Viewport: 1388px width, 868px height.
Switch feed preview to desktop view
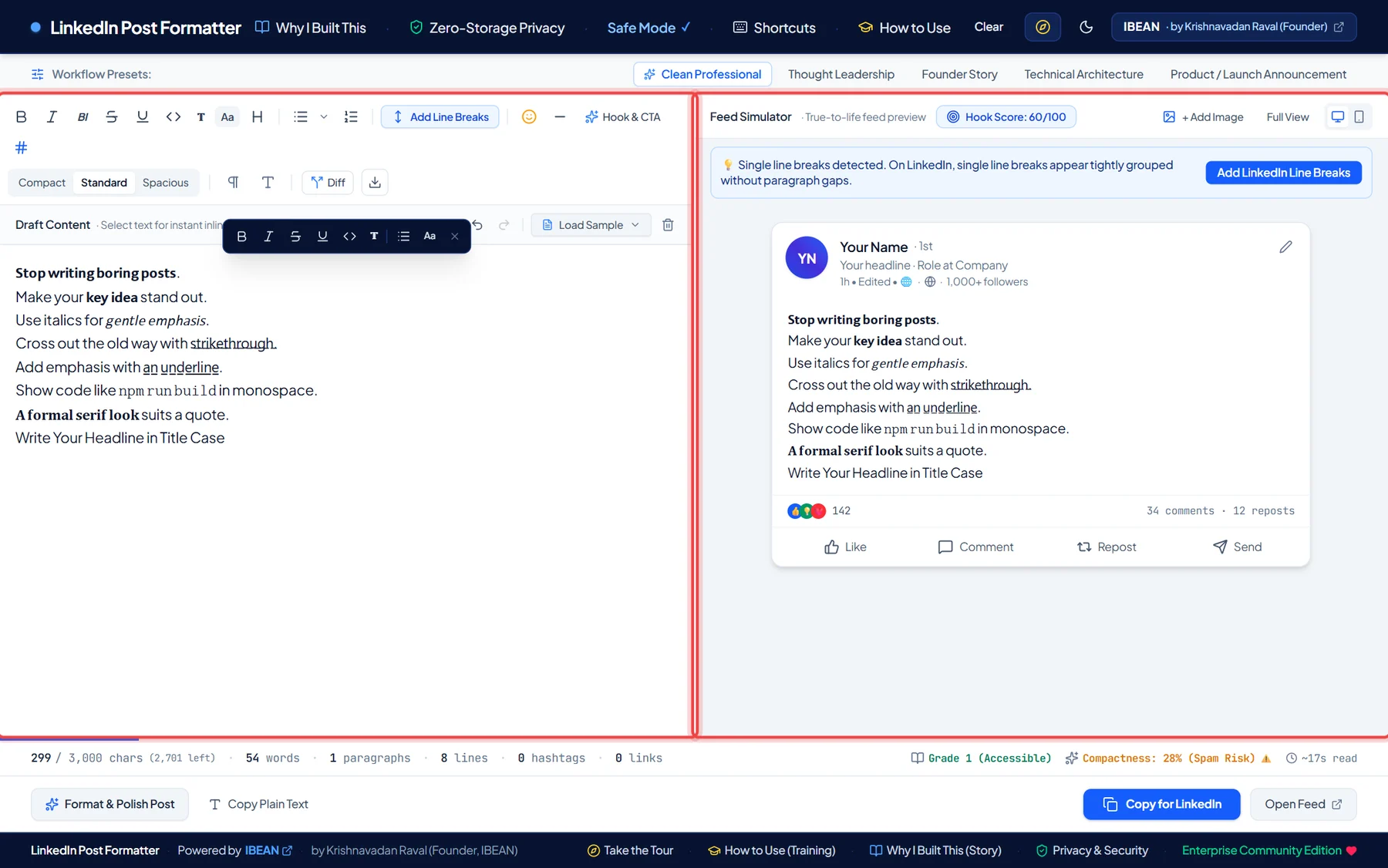(x=1338, y=117)
